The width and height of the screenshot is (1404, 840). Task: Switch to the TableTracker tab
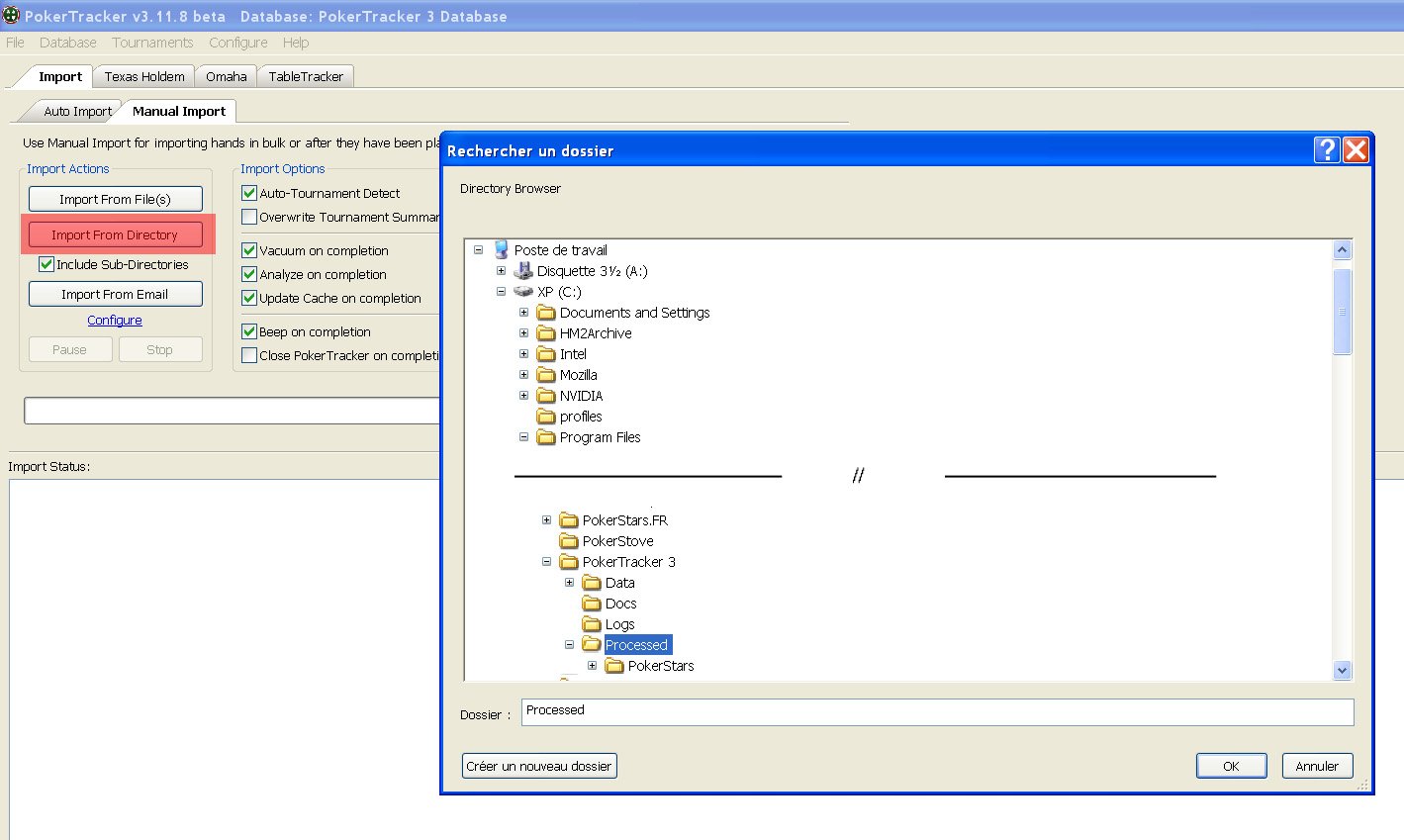coord(306,76)
